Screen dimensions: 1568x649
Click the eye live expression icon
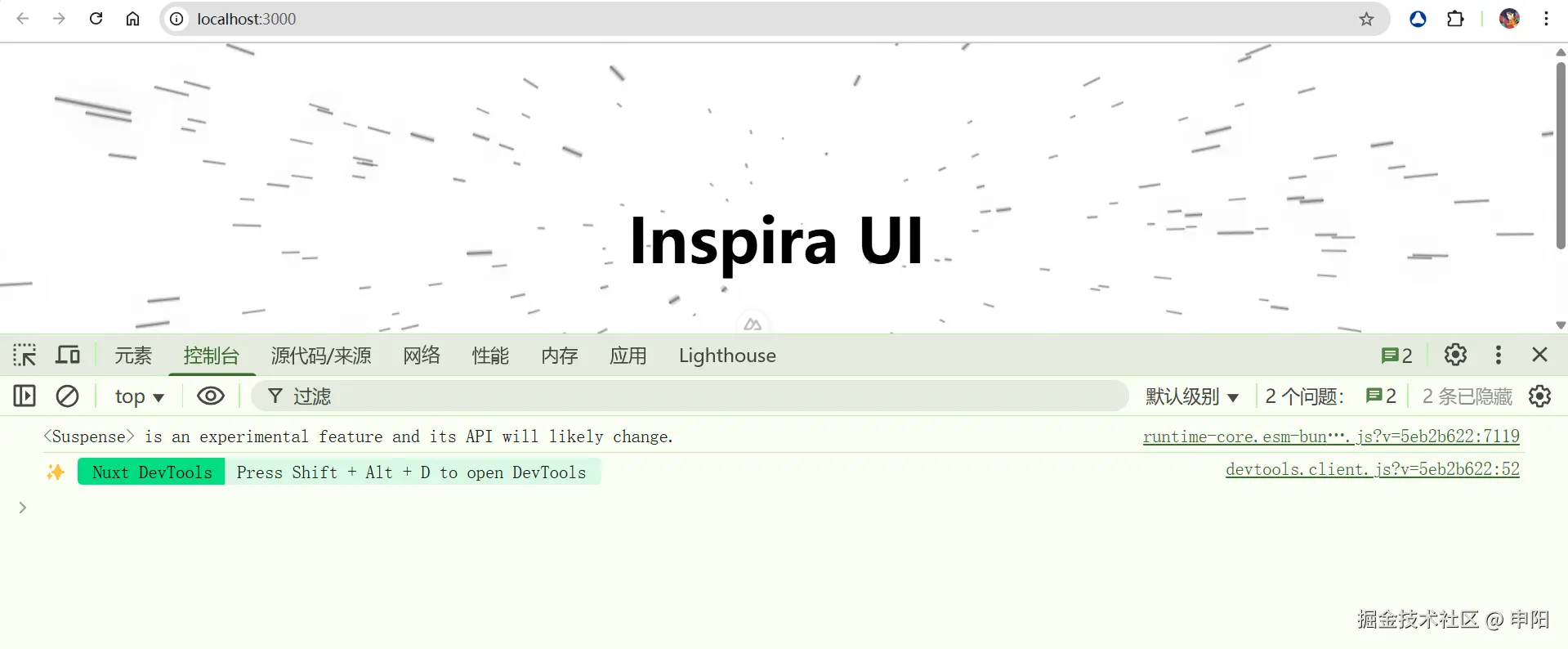pyautogui.click(x=210, y=396)
